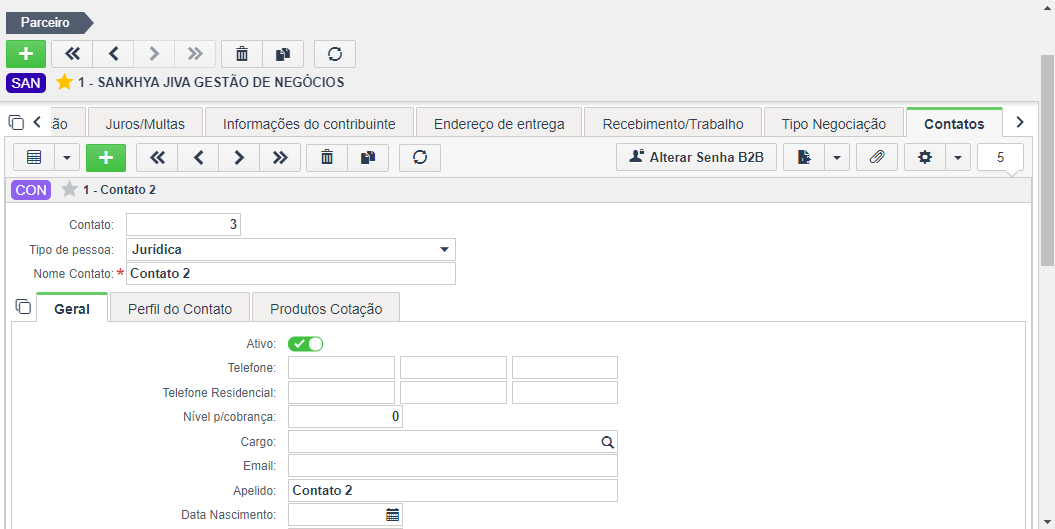1055x529 pixels.
Task: Switch to Recebimento/Trabalho tab
Action: coord(673,123)
